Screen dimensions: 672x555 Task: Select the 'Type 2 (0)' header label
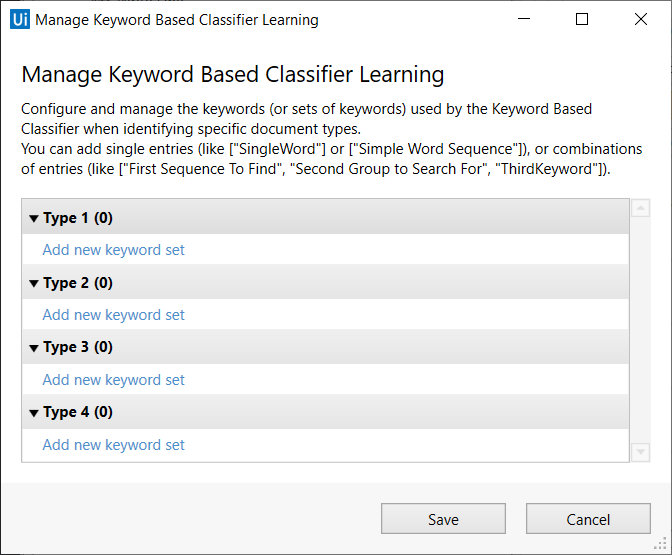tap(78, 283)
